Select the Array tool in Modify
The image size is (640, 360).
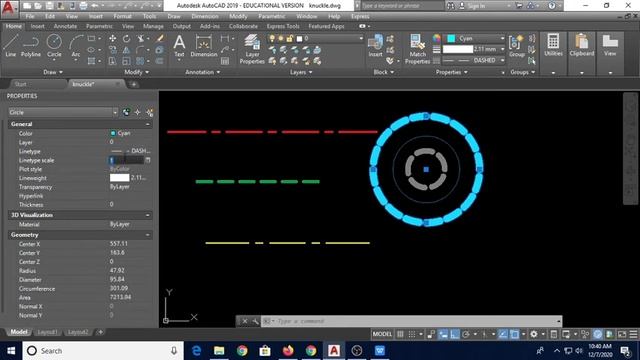pyautogui.click(x=141, y=61)
